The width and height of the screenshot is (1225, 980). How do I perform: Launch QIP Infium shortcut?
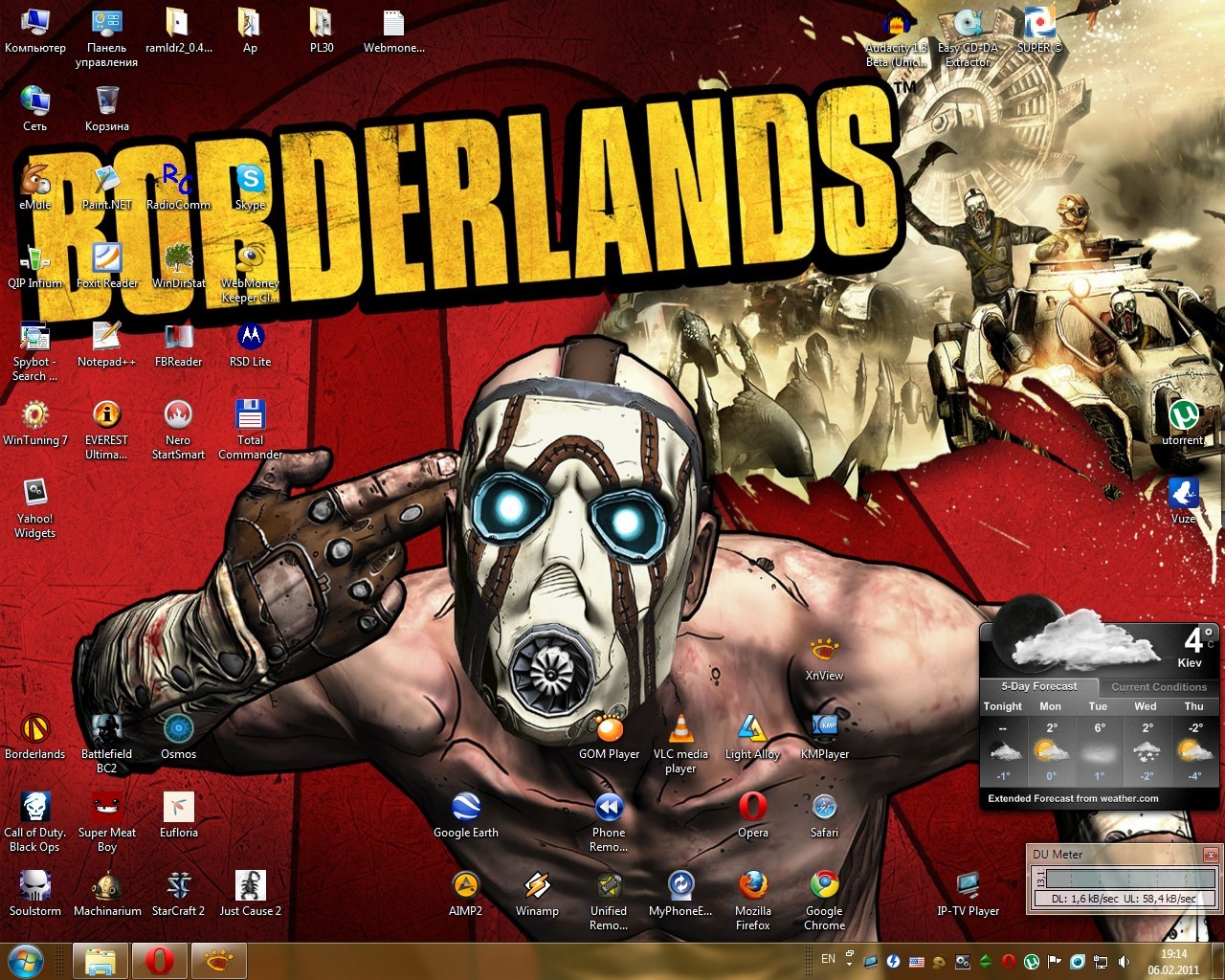pos(35,265)
